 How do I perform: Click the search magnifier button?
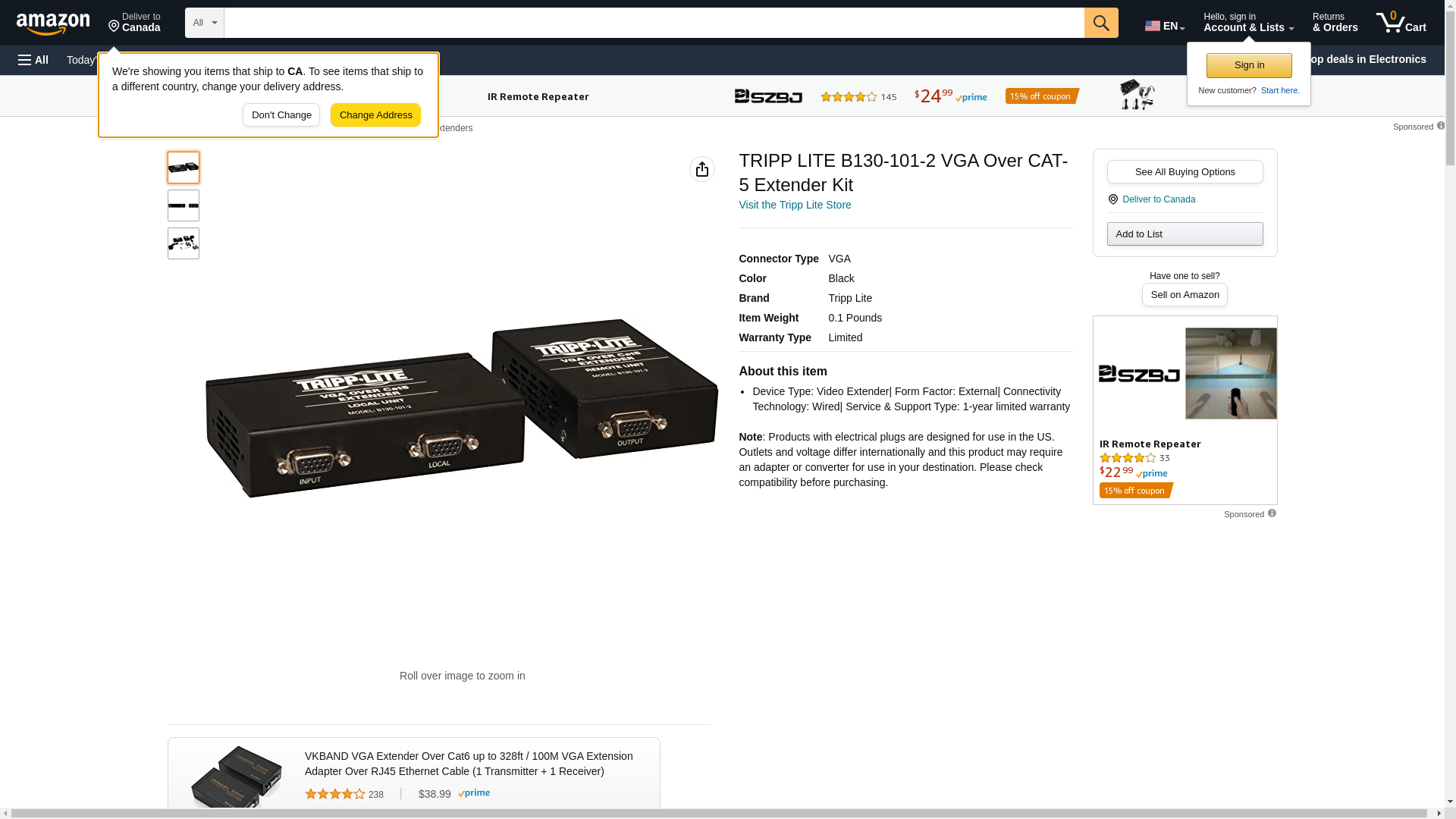[x=1100, y=23]
